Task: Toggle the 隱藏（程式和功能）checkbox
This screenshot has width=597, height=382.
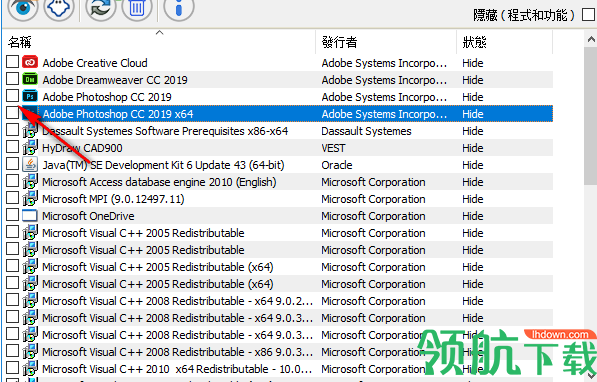Action: coord(589,15)
